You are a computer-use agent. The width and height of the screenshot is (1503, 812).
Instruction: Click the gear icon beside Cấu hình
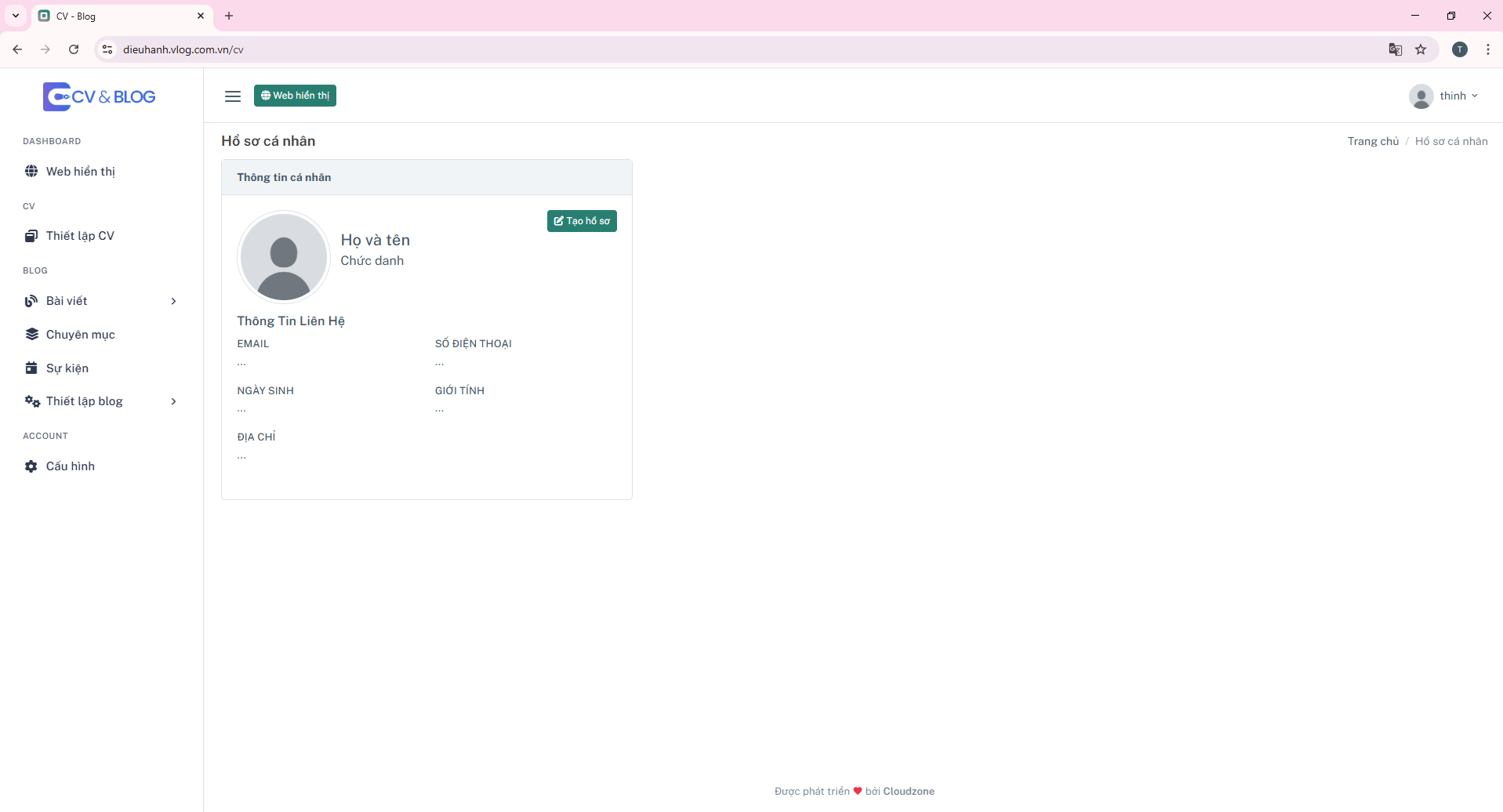pyautogui.click(x=31, y=466)
